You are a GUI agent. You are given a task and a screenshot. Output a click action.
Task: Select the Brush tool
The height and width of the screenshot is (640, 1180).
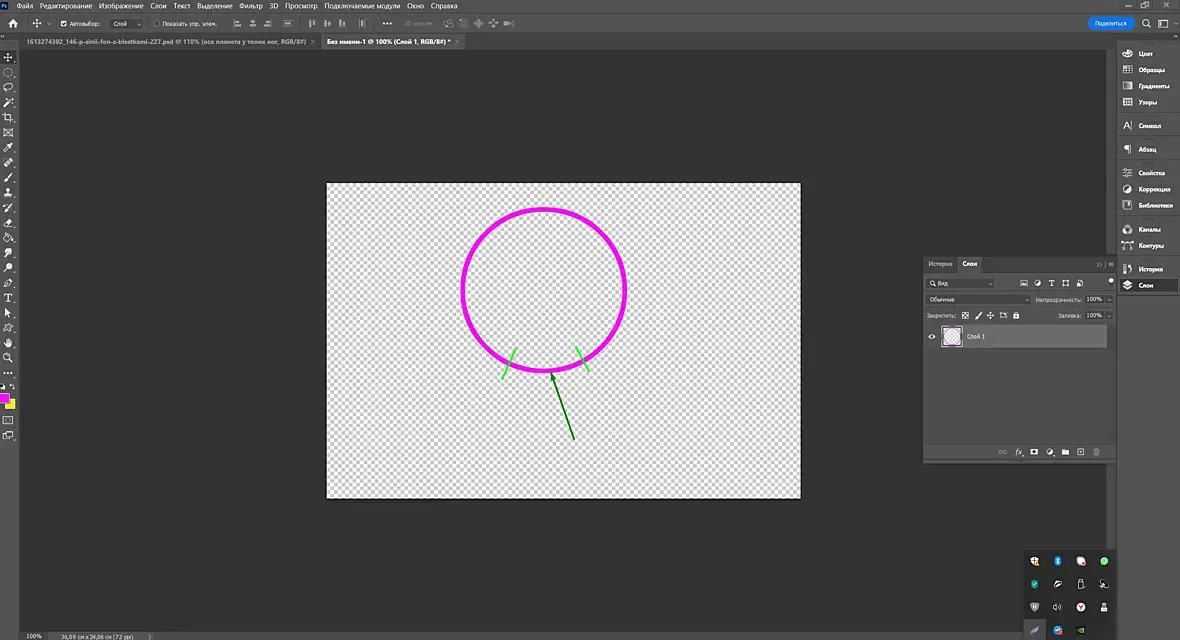[x=8, y=178]
